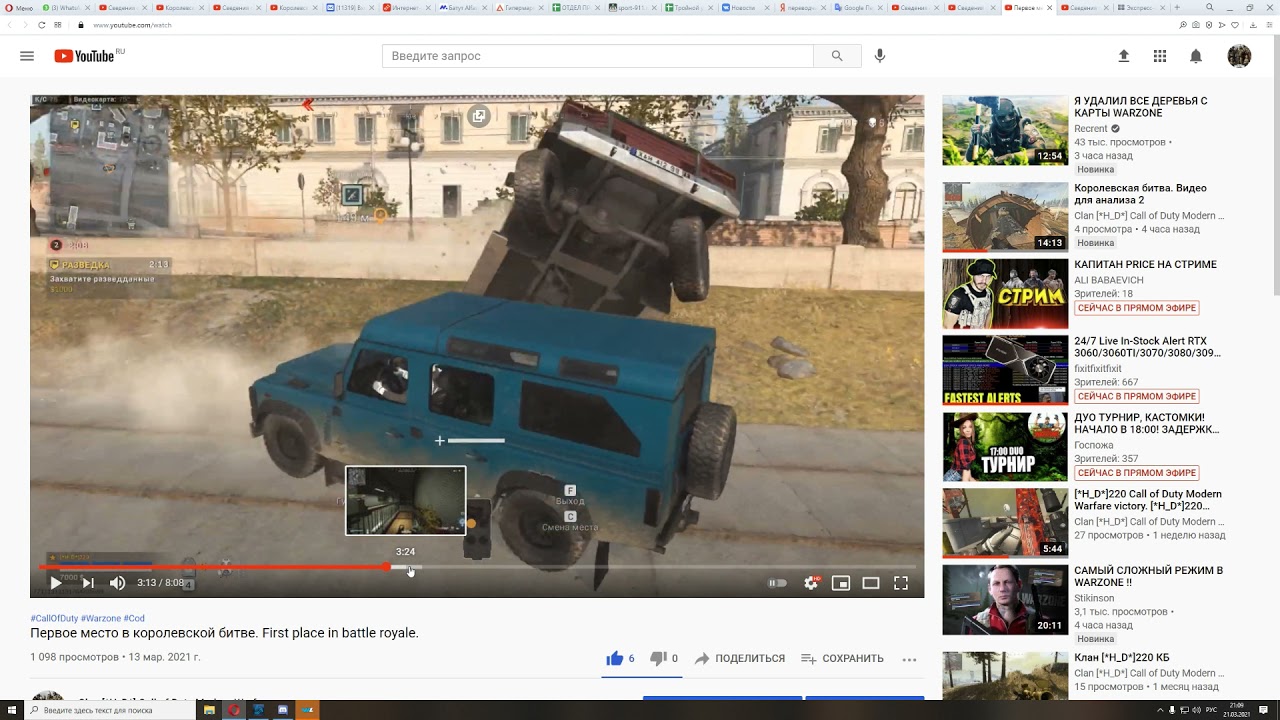Click the СОХРАНИТЬ save button
Image resolution: width=1280 pixels, height=720 pixels.
coord(842,658)
